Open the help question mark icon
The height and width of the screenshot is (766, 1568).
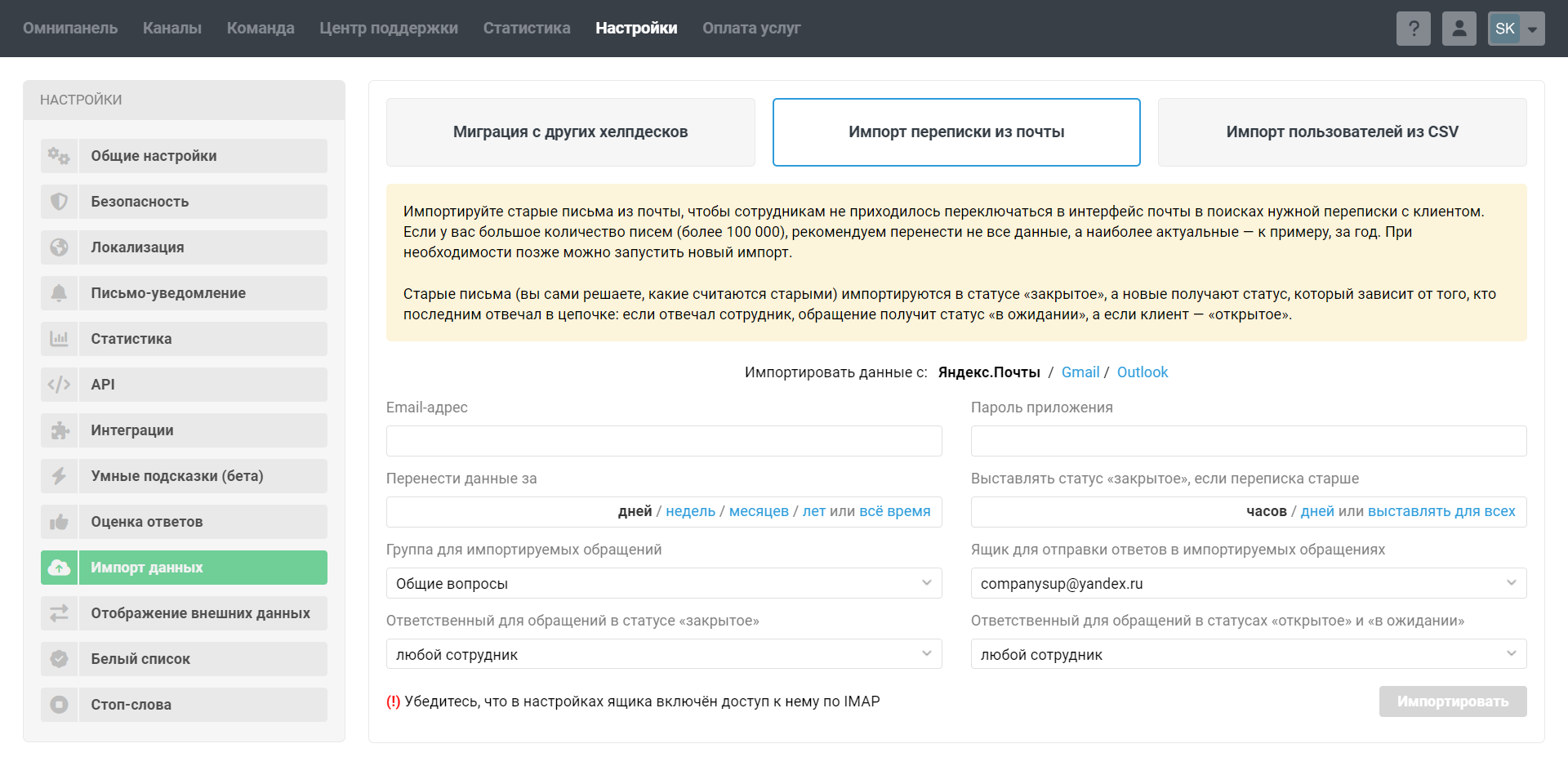(1413, 29)
